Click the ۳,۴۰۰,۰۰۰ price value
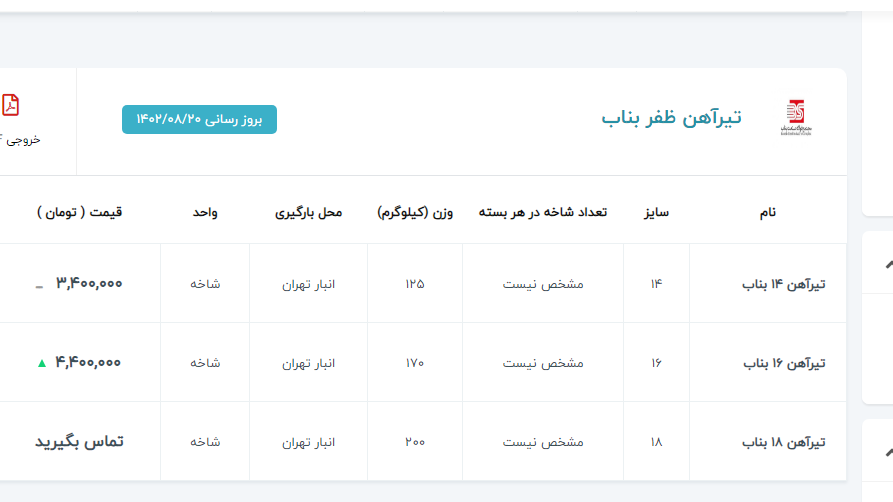 [x=89, y=284]
